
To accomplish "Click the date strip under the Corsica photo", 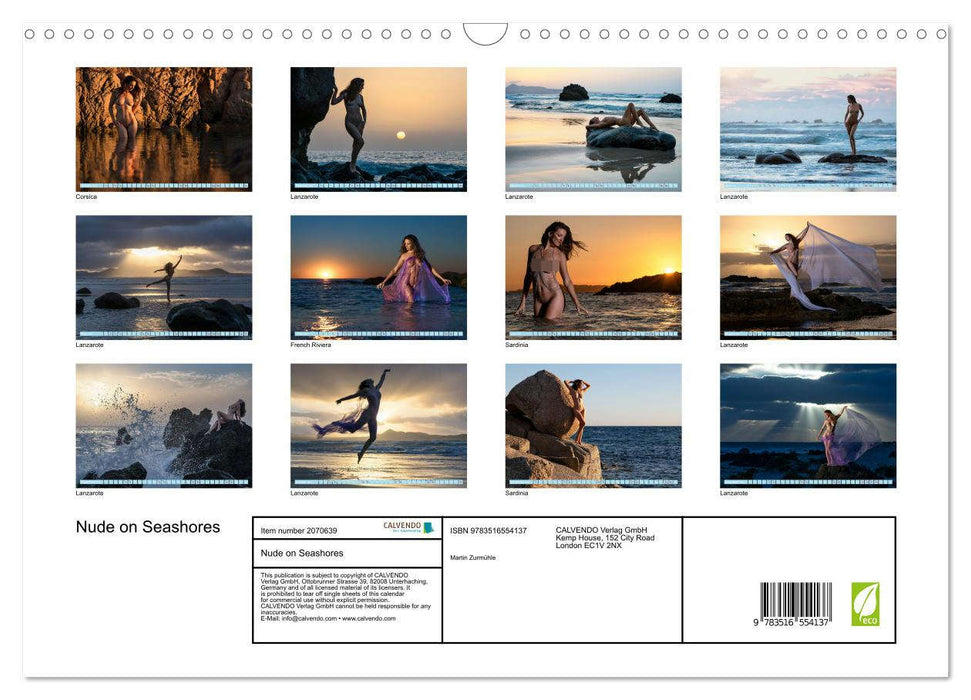I will 164,187.
